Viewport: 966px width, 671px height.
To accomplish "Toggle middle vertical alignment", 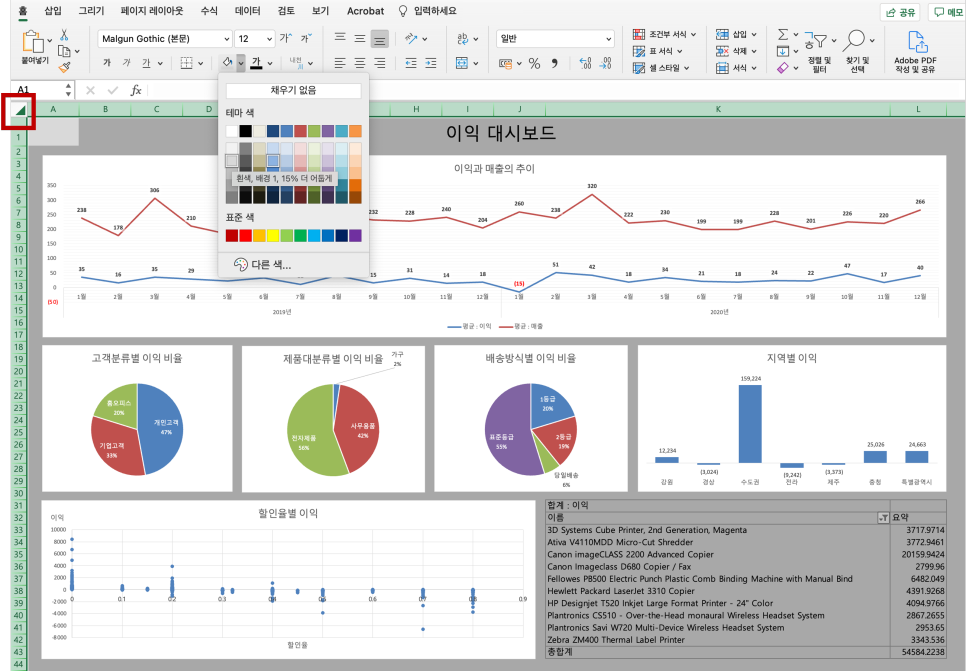I will click(360, 38).
